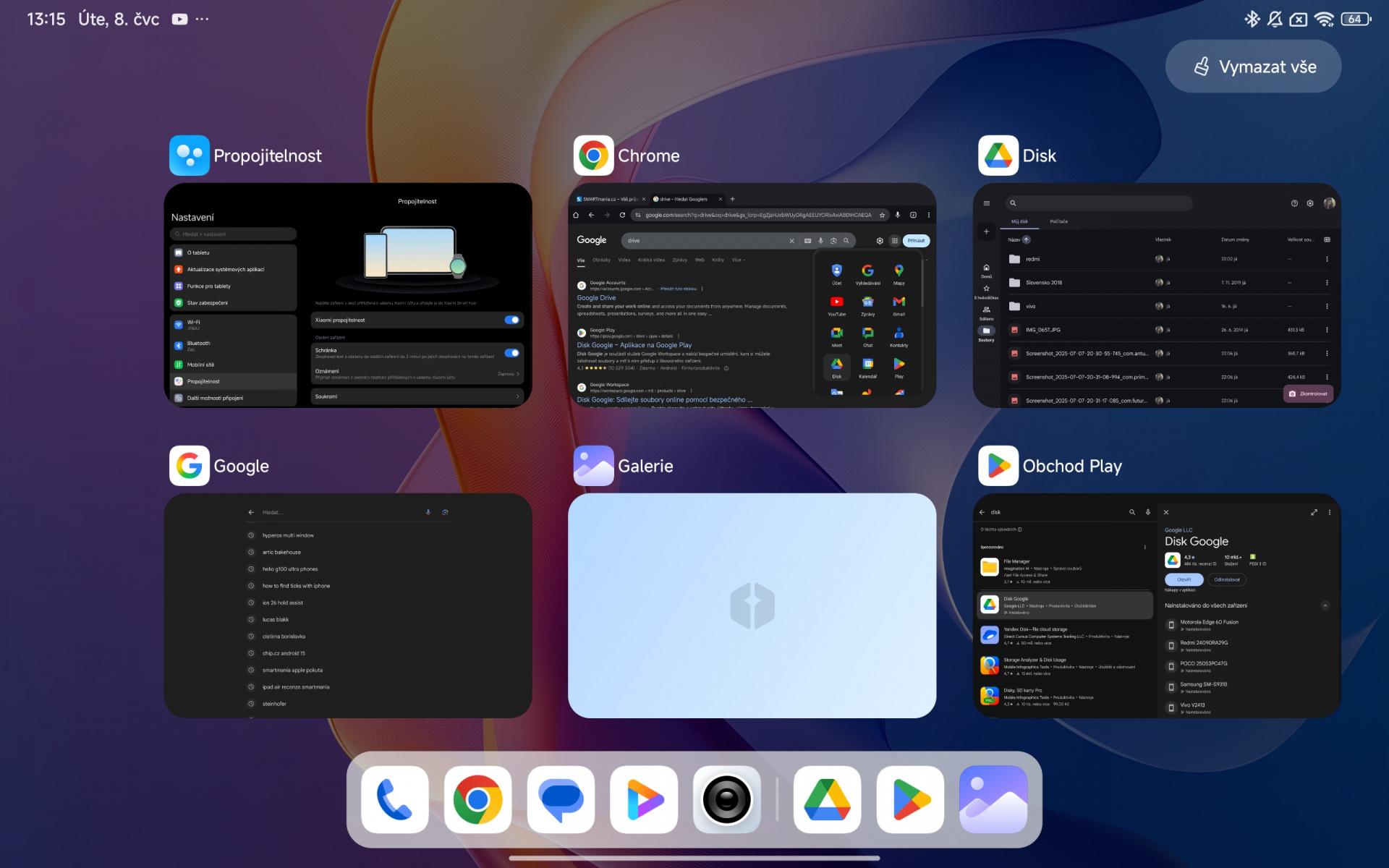This screenshot has width=1389, height=868.
Task: Open the Google app icon above its card
Action: point(190,466)
